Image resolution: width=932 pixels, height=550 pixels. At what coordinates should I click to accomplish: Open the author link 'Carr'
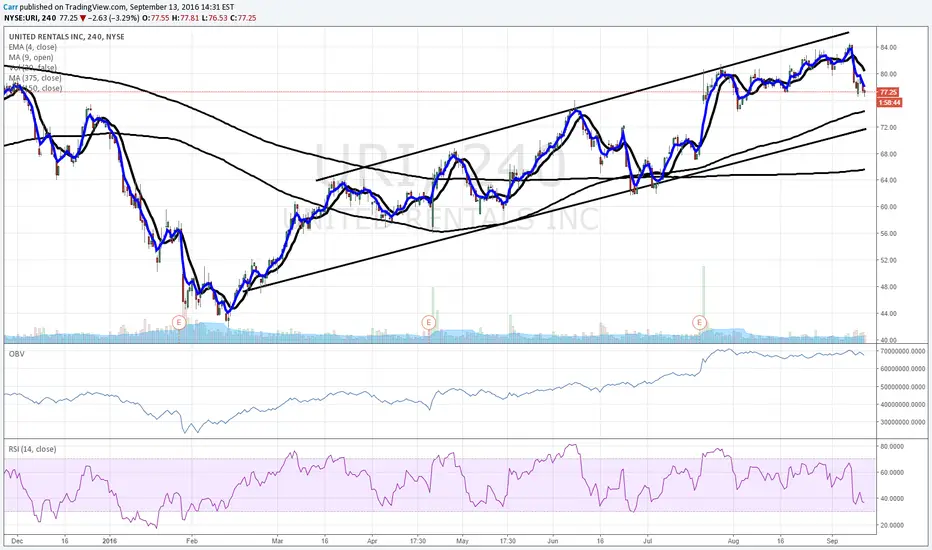pyautogui.click(x=10, y=7)
